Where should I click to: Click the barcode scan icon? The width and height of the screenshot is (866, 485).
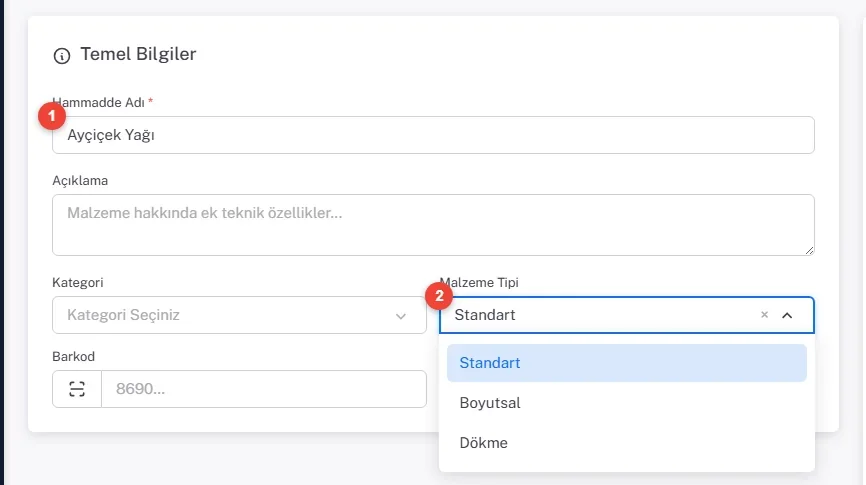77,389
